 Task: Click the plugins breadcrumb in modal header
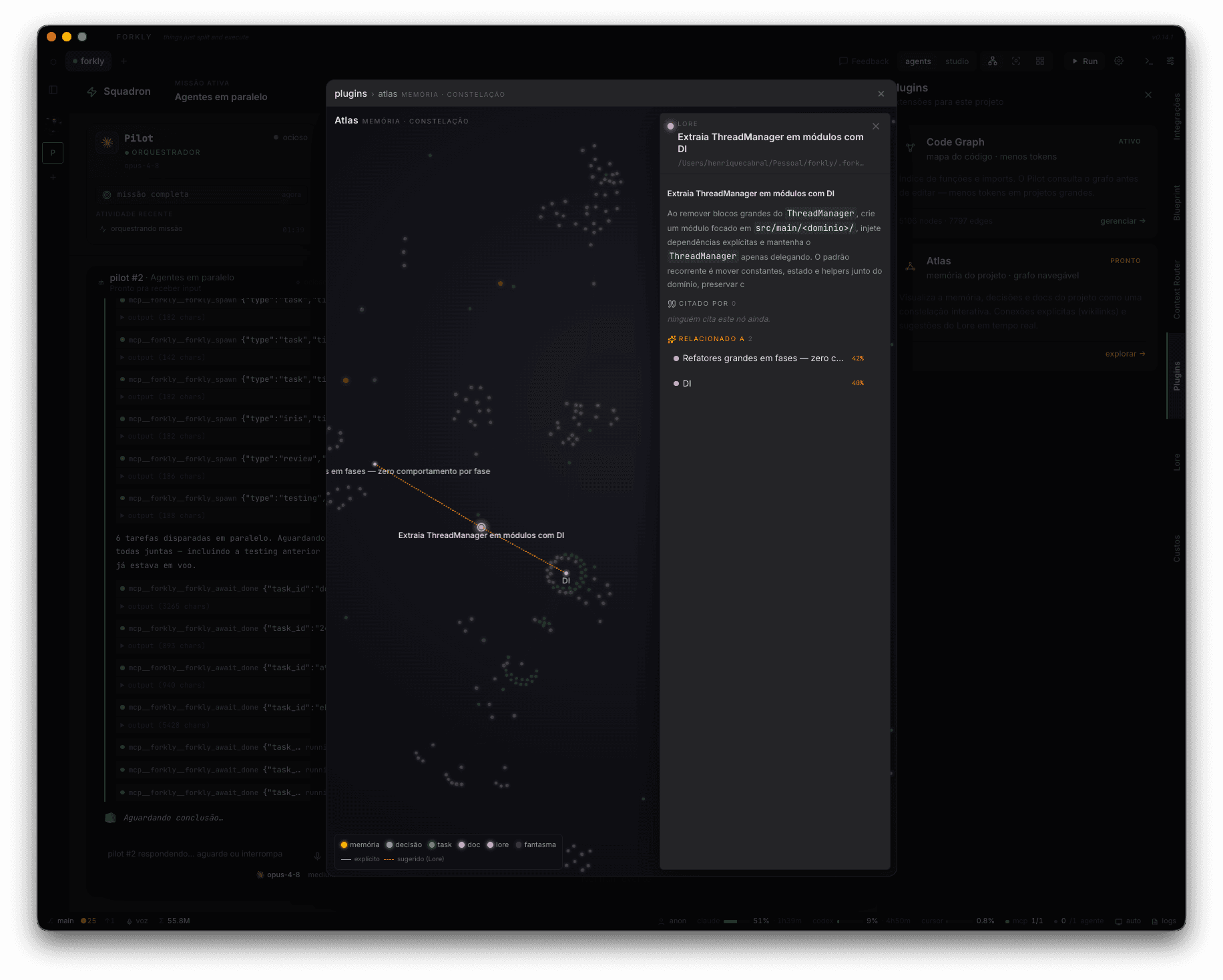click(x=350, y=93)
